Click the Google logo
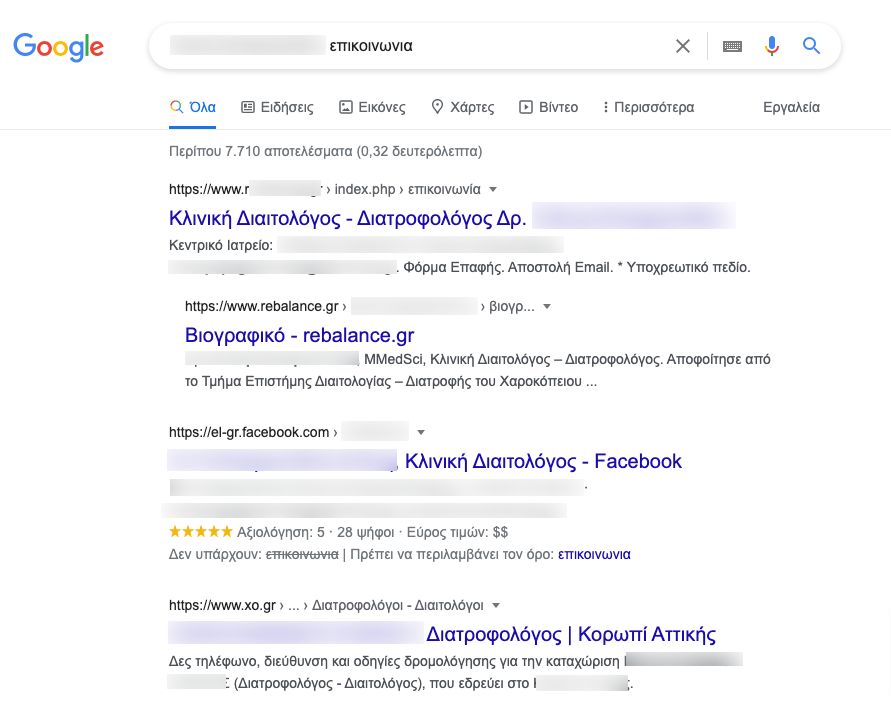891x715 pixels. point(59,47)
